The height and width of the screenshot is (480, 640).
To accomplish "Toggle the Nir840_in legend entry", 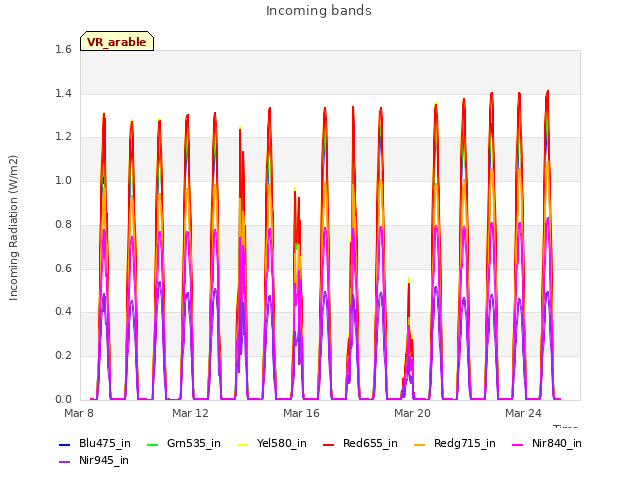I will point(547,444).
